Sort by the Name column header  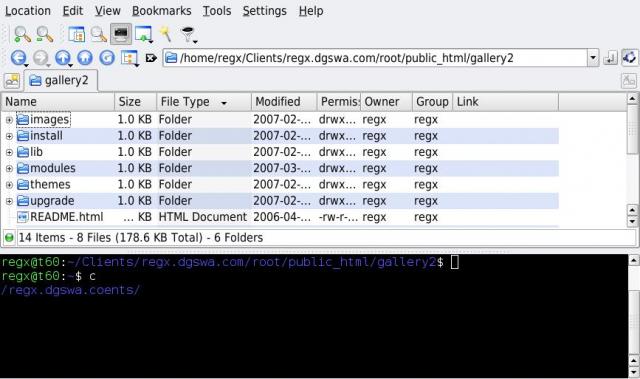coord(58,102)
